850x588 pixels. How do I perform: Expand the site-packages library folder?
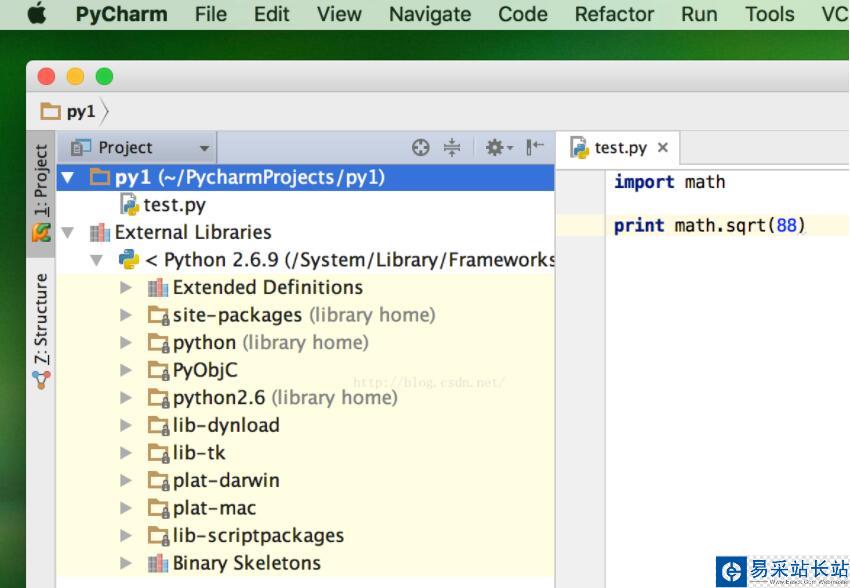tap(126, 315)
